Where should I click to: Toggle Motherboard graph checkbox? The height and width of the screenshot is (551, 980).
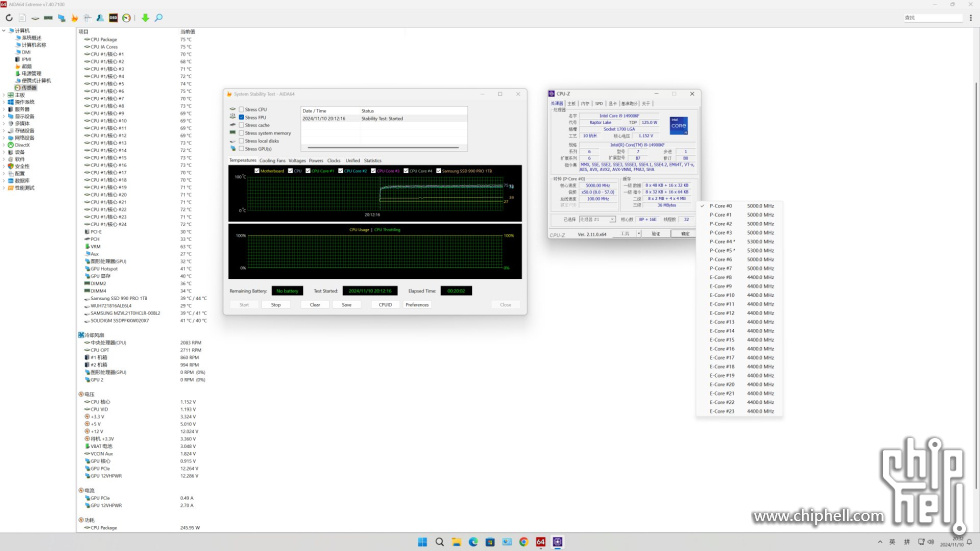click(257, 171)
